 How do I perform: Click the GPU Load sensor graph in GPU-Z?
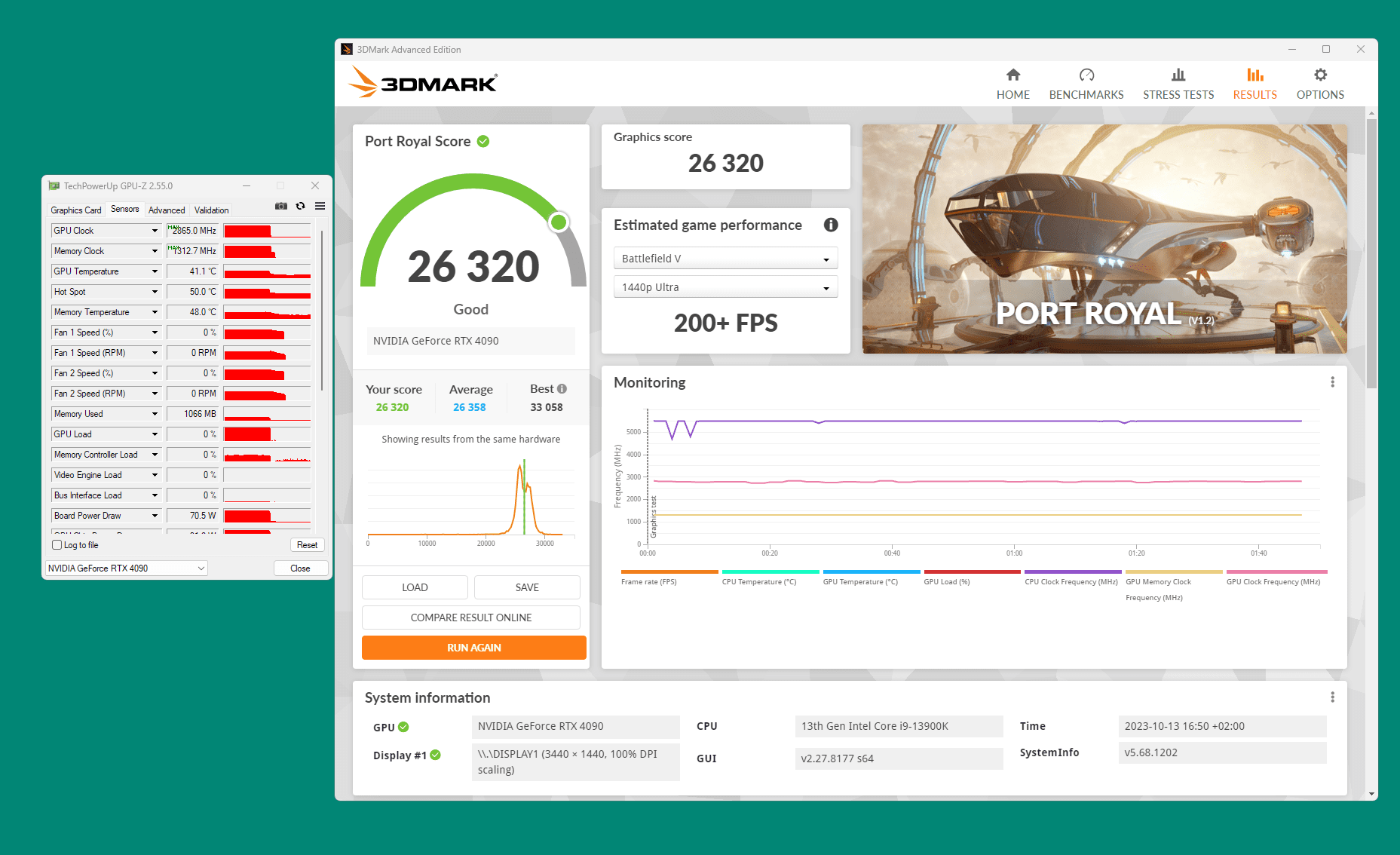point(267,434)
